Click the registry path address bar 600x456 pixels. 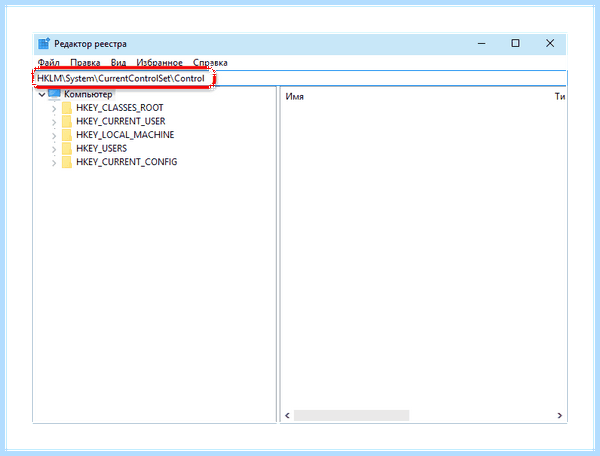(x=300, y=78)
